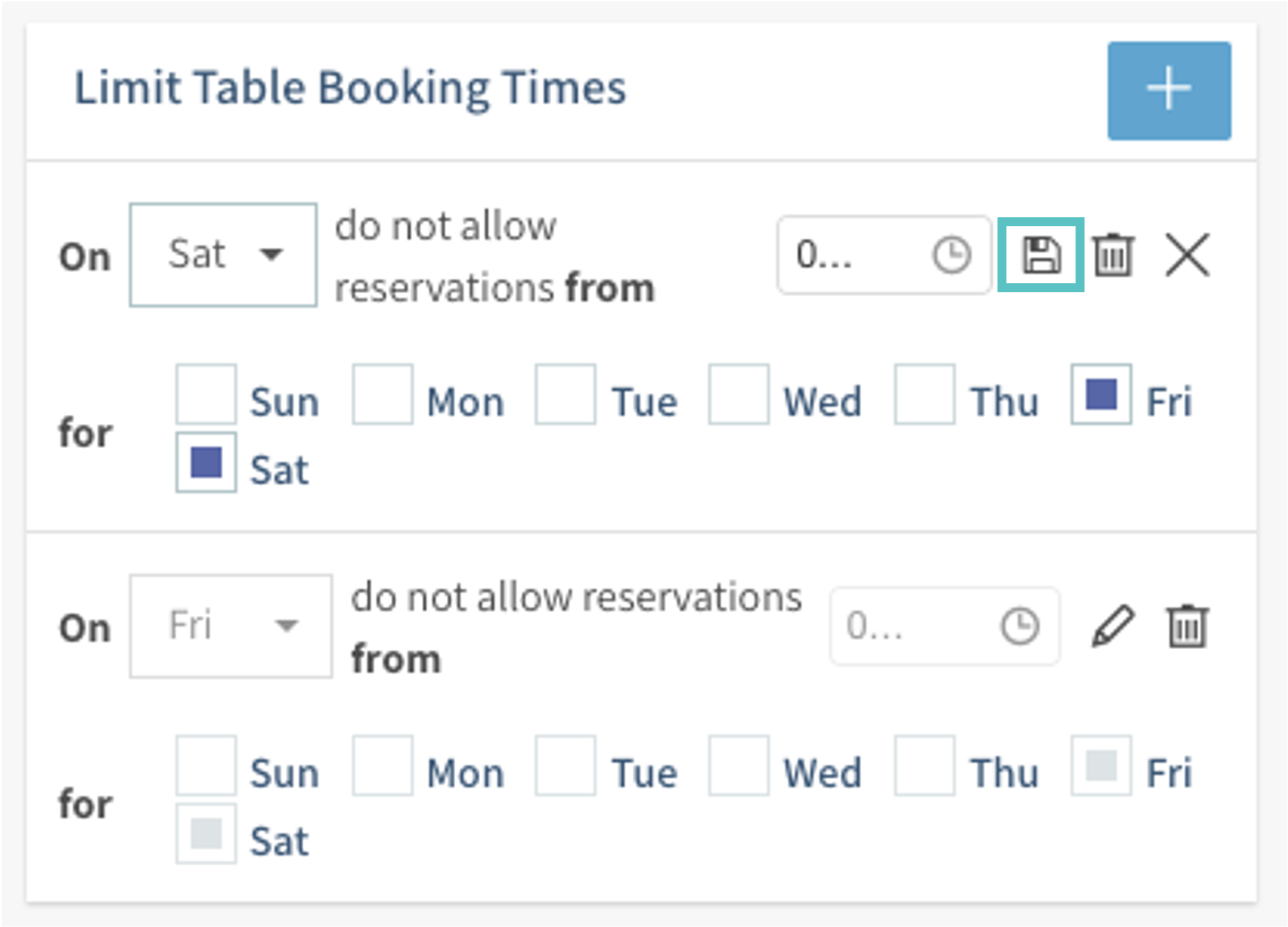Uncheck Sat checkbox in the Sat rule
The width and height of the screenshot is (1288, 927).
coord(206,462)
